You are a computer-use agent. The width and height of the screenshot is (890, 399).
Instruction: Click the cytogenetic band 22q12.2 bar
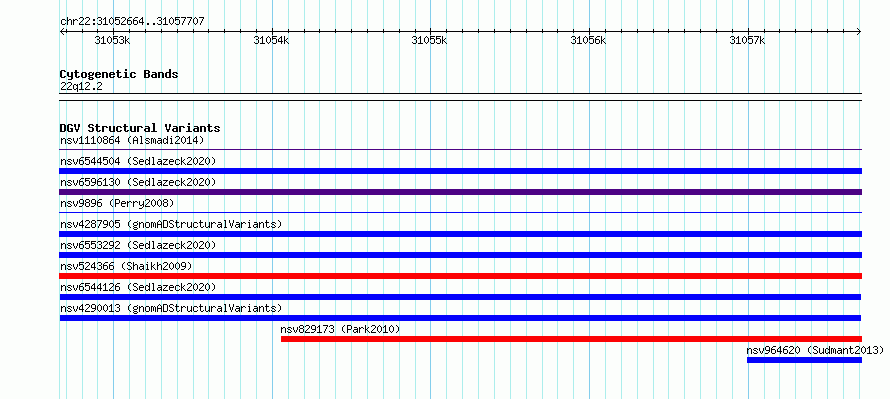click(x=460, y=97)
